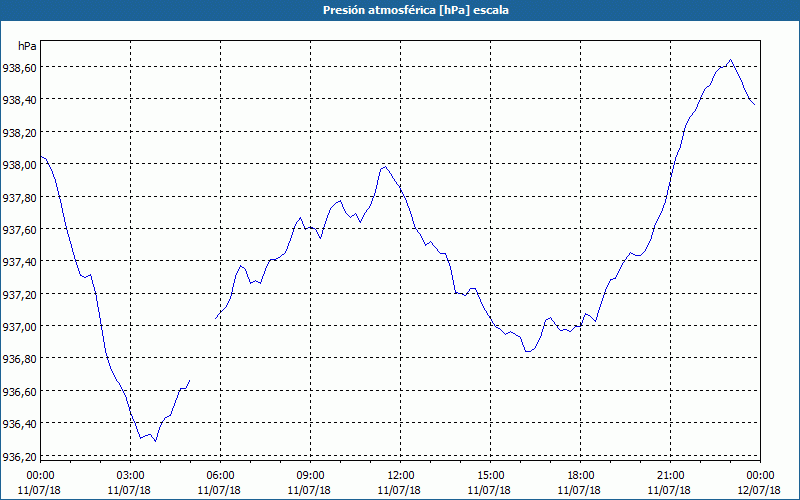
Task: Click the 12/07/18 date label
Action: point(759,490)
